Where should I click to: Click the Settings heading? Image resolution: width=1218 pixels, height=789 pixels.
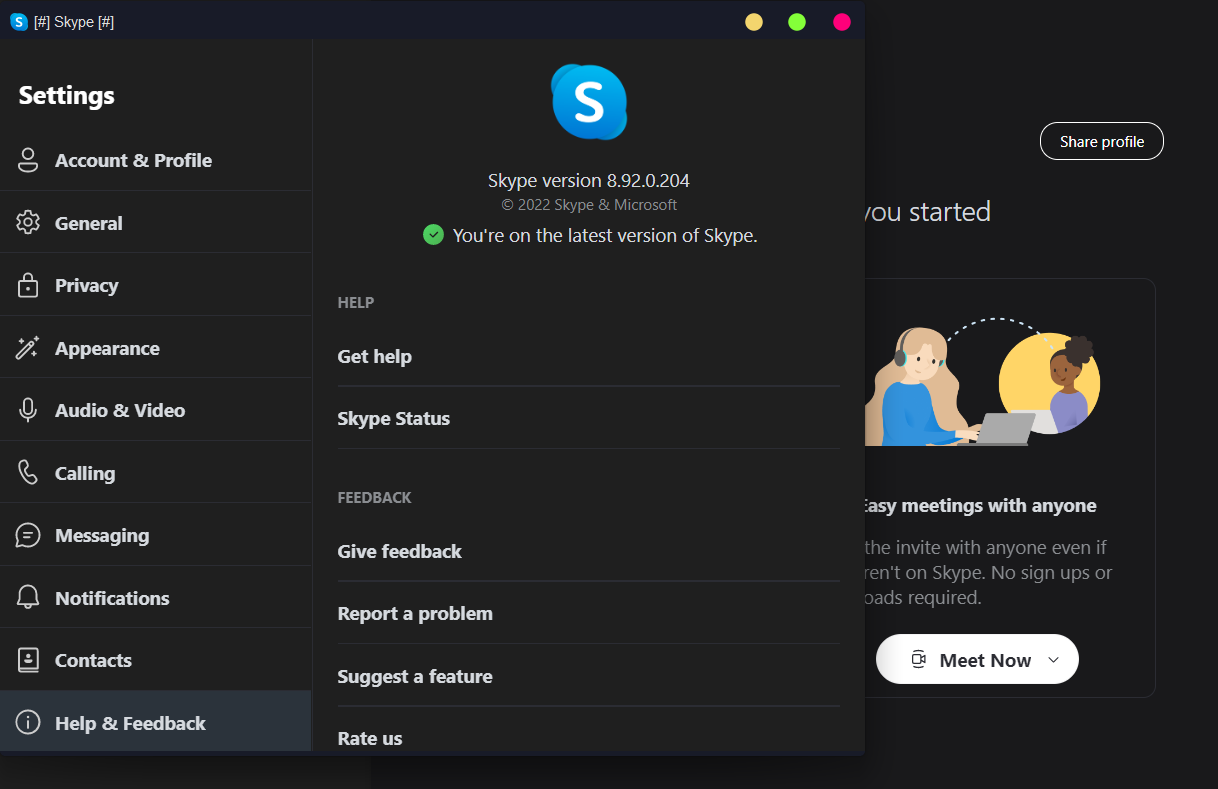click(66, 95)
